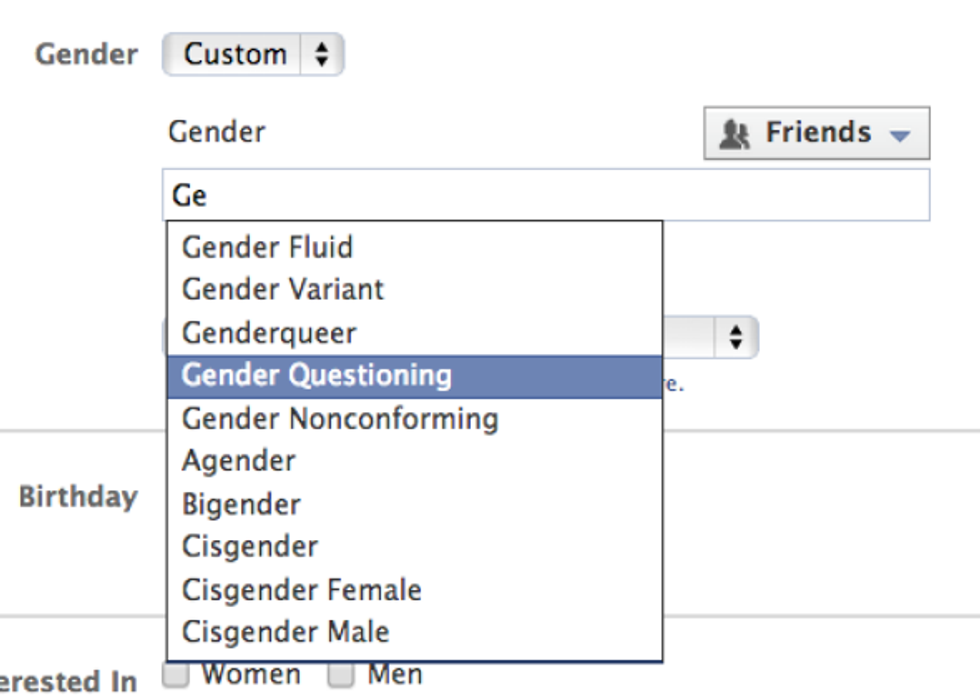The width and height of the screenshot is (980, 699).
Task: Open the Gender Custom dropdown
Action: click(252, 54)
